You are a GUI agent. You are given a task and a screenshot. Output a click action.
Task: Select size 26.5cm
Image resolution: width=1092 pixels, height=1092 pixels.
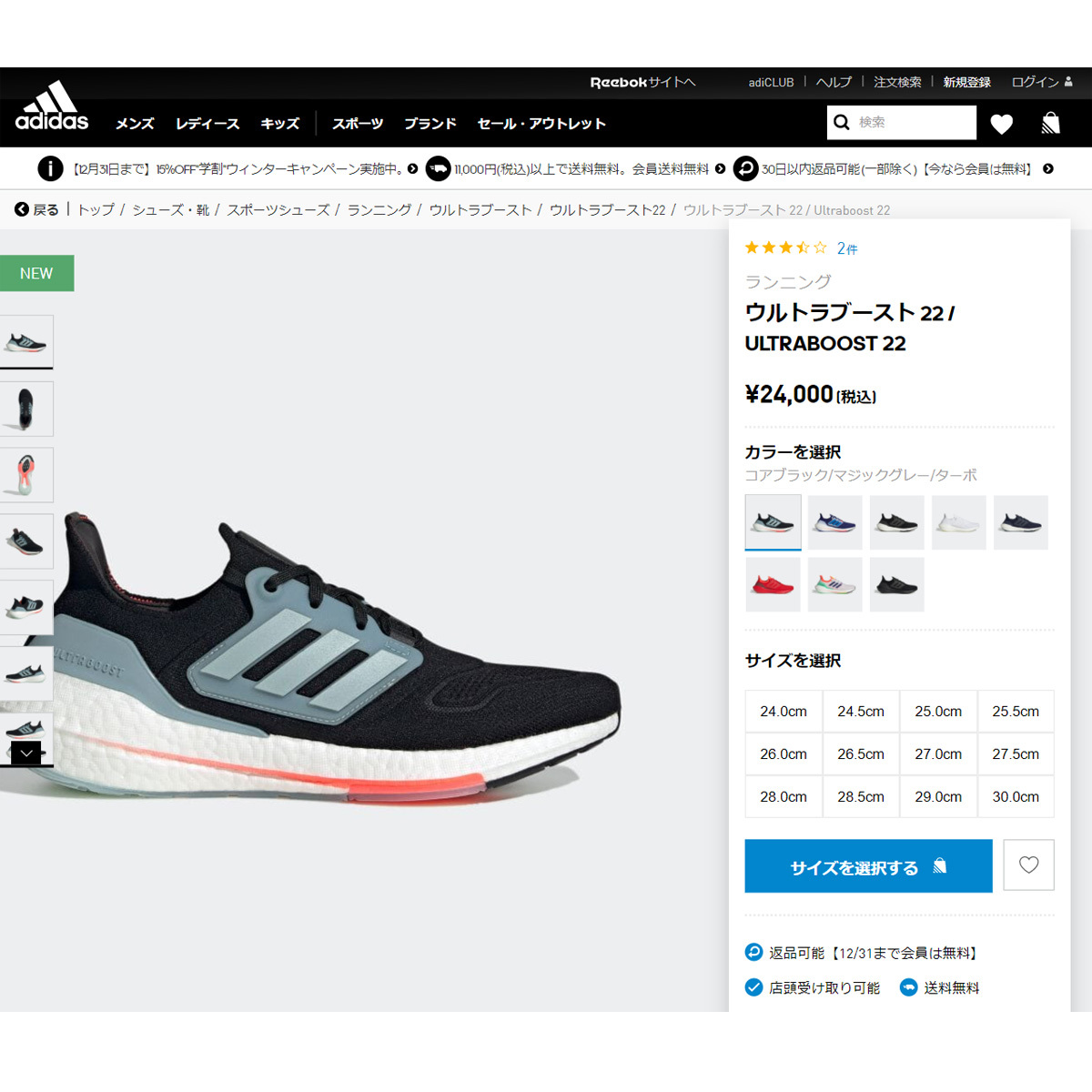[861, 754]
